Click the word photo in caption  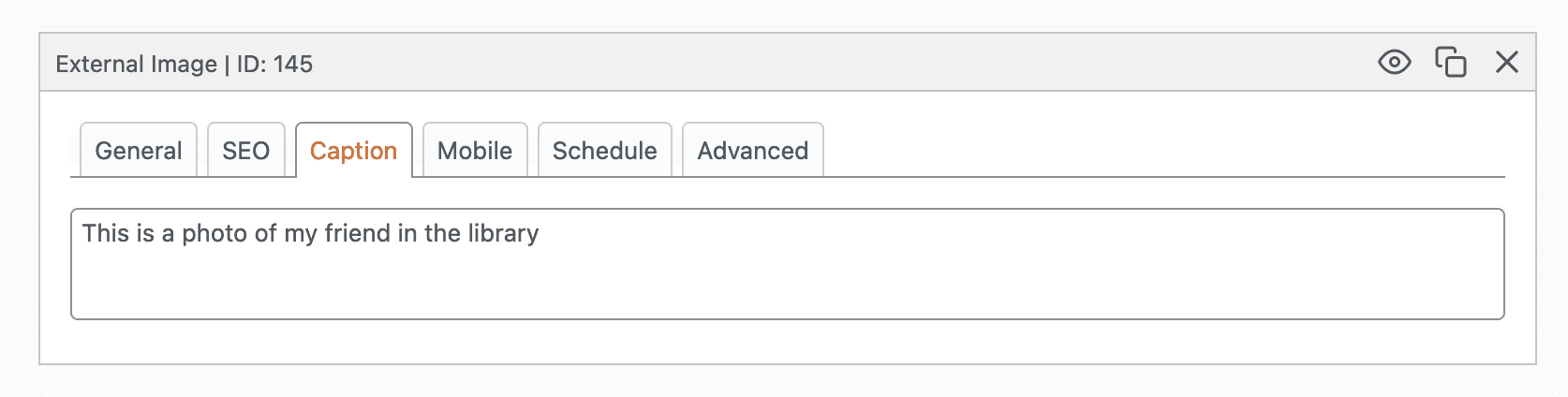[x=214, y=233]
